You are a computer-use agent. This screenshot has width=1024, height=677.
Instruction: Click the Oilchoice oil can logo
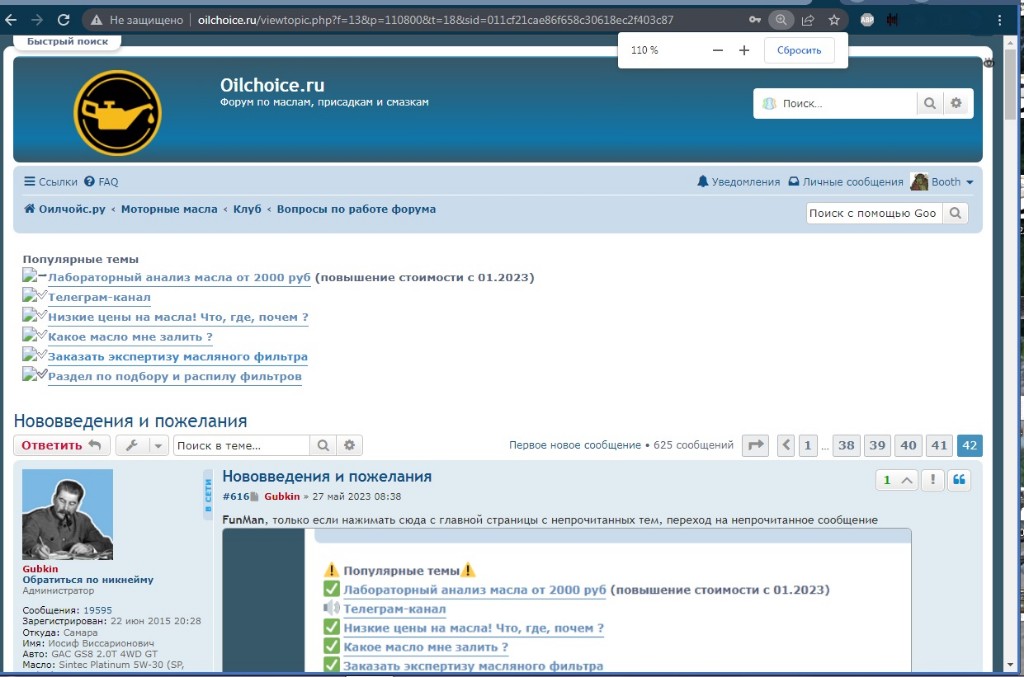(118, 112)
